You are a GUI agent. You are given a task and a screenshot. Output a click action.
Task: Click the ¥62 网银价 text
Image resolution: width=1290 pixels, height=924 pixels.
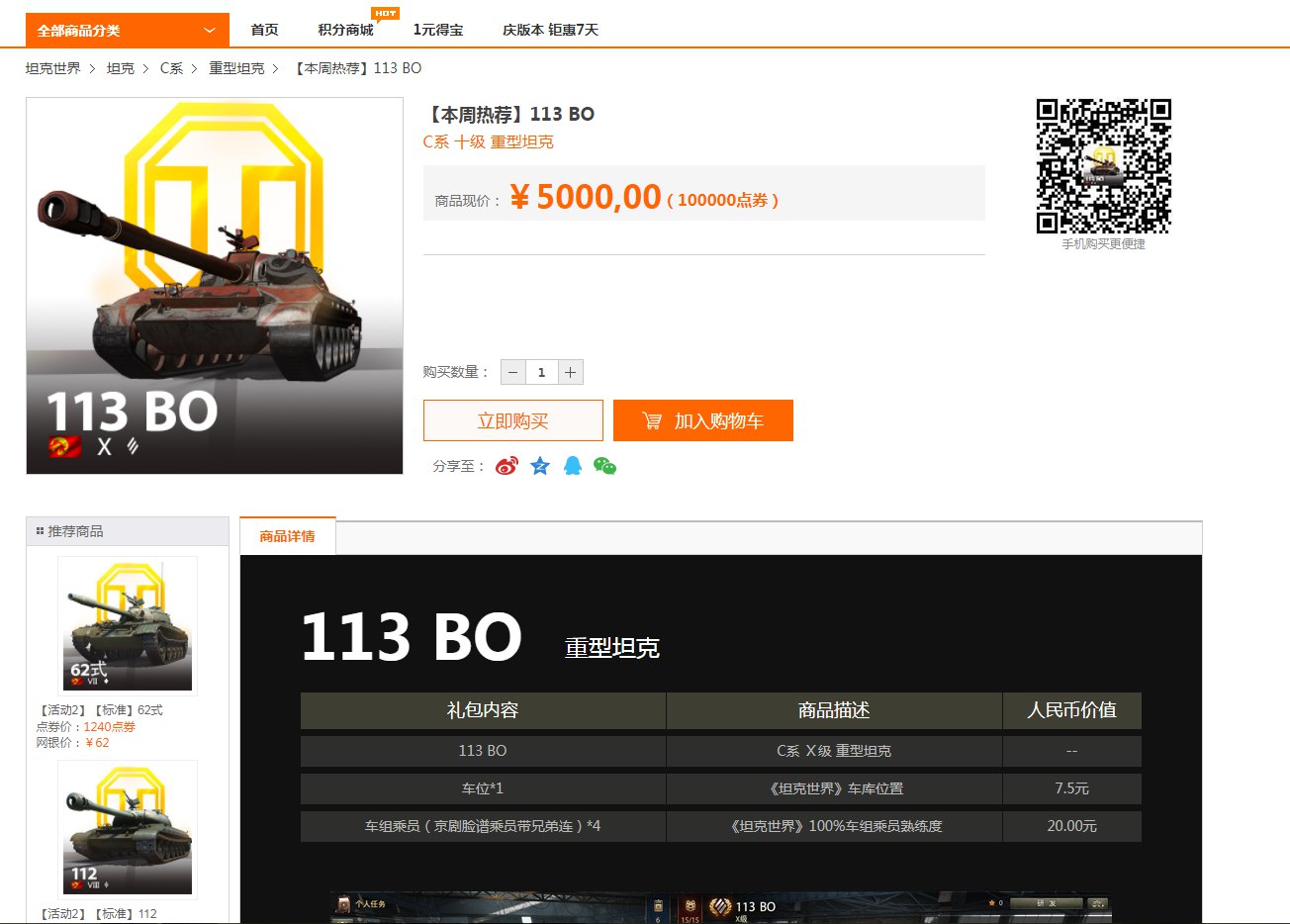(98, 742)
